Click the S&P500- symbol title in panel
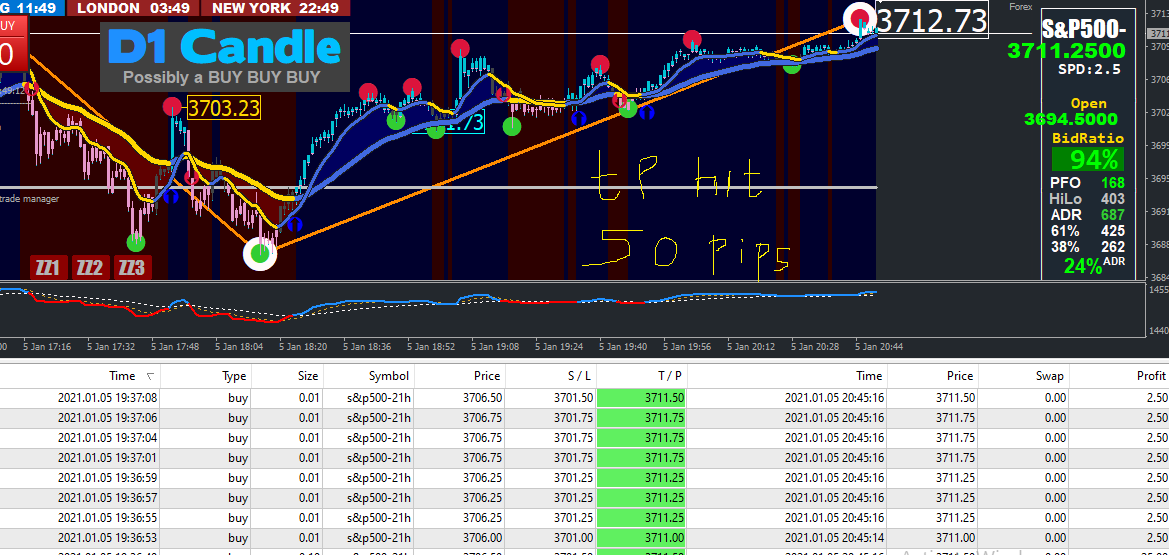The height and width of the screenshot is (555, 1169). [x=1084, y=30]
